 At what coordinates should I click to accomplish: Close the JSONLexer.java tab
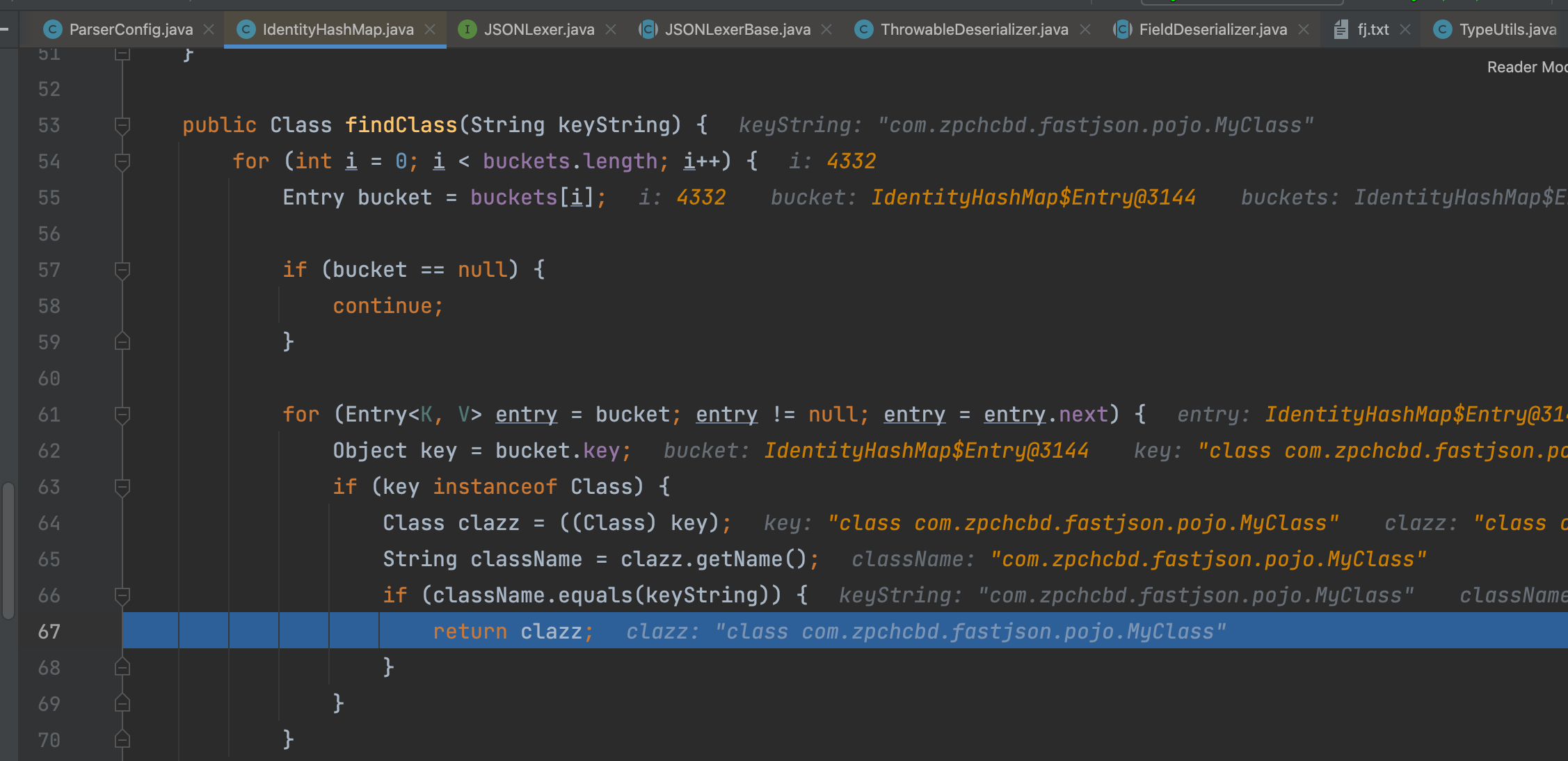coord(611,29)
